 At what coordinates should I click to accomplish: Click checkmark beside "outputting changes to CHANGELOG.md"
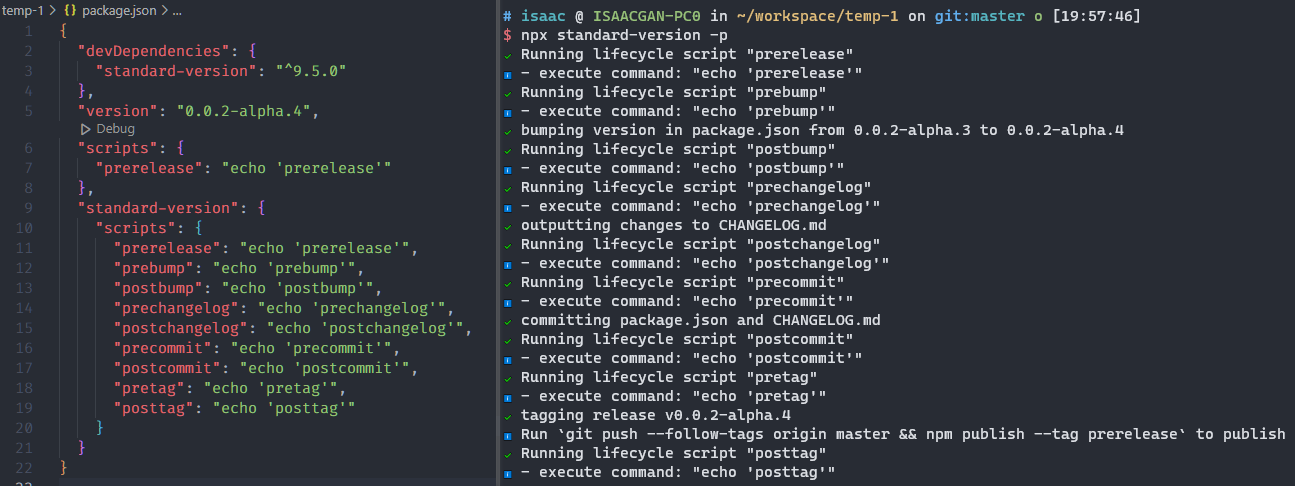click(508, 226)
